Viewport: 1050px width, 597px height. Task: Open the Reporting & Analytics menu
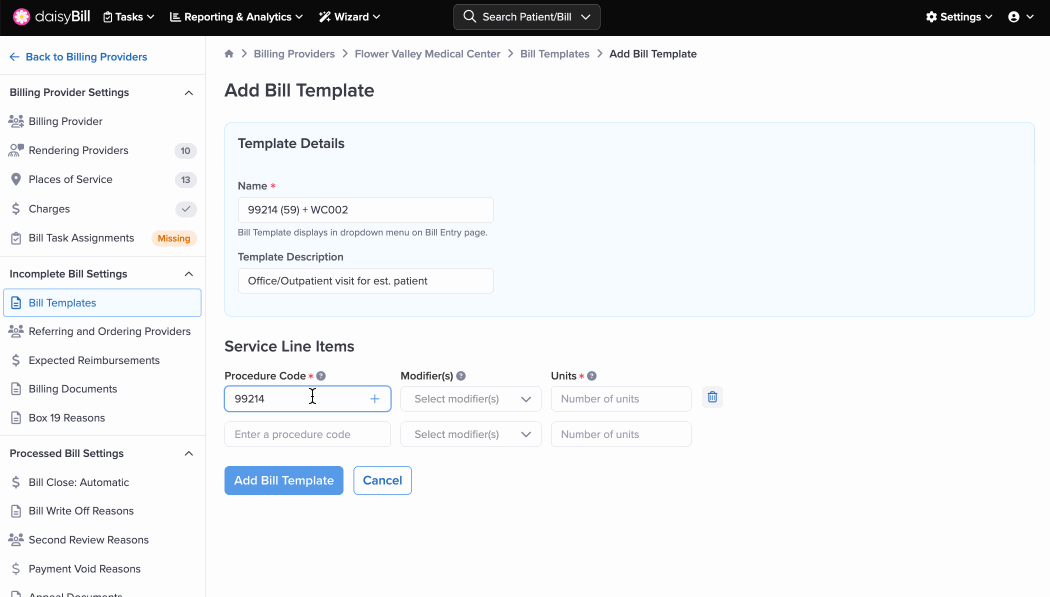pyautogui.click(x=236, y=17)
